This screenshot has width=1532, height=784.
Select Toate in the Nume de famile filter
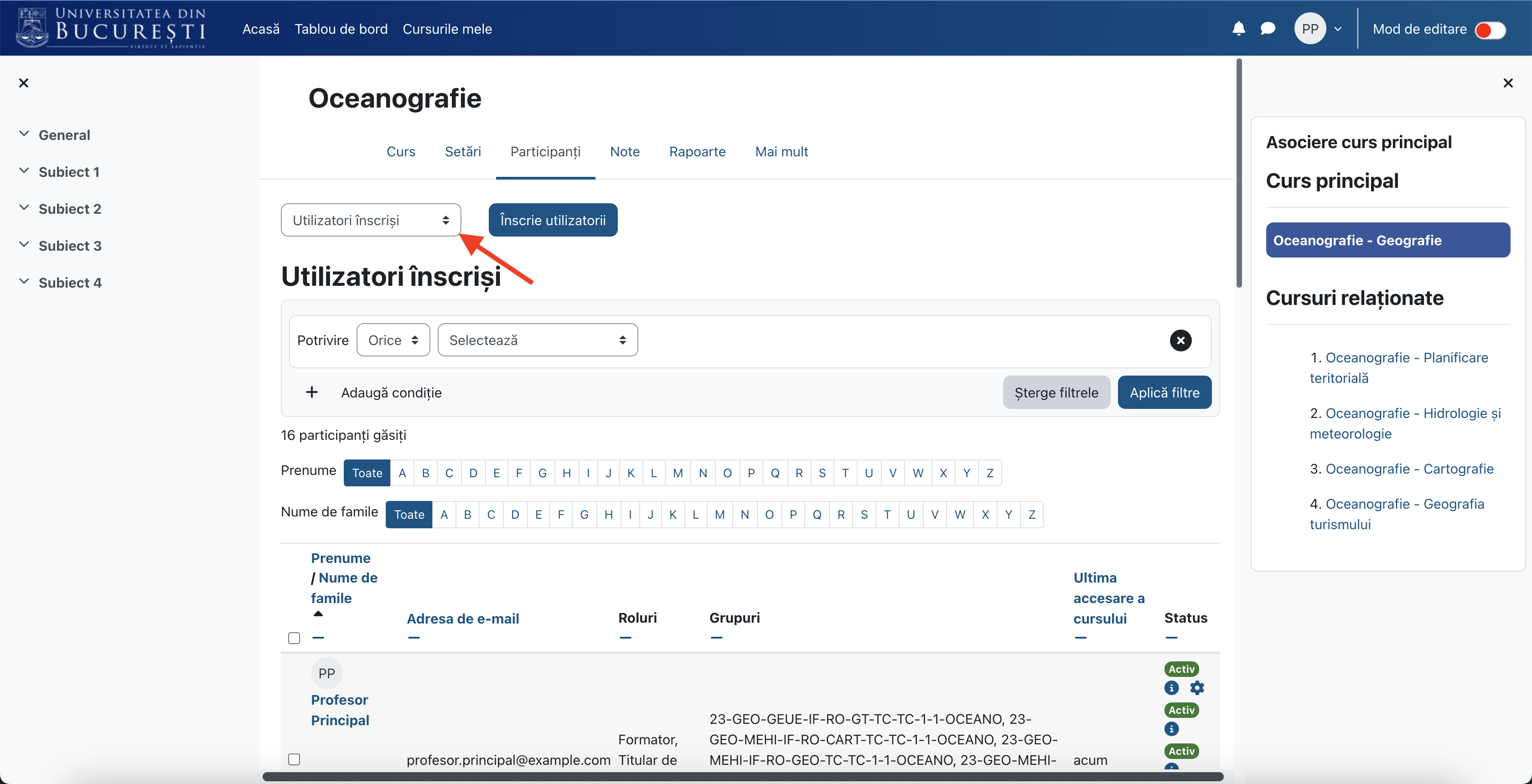click(409, 514)
